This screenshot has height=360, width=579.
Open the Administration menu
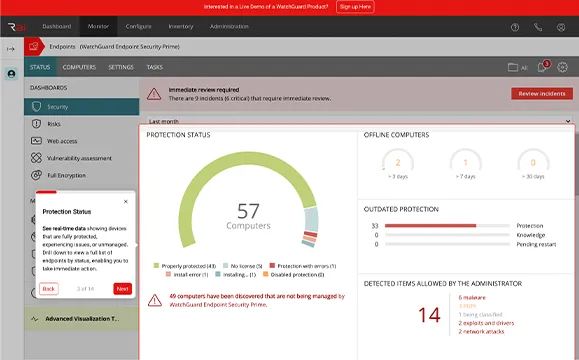click(229, 27)
